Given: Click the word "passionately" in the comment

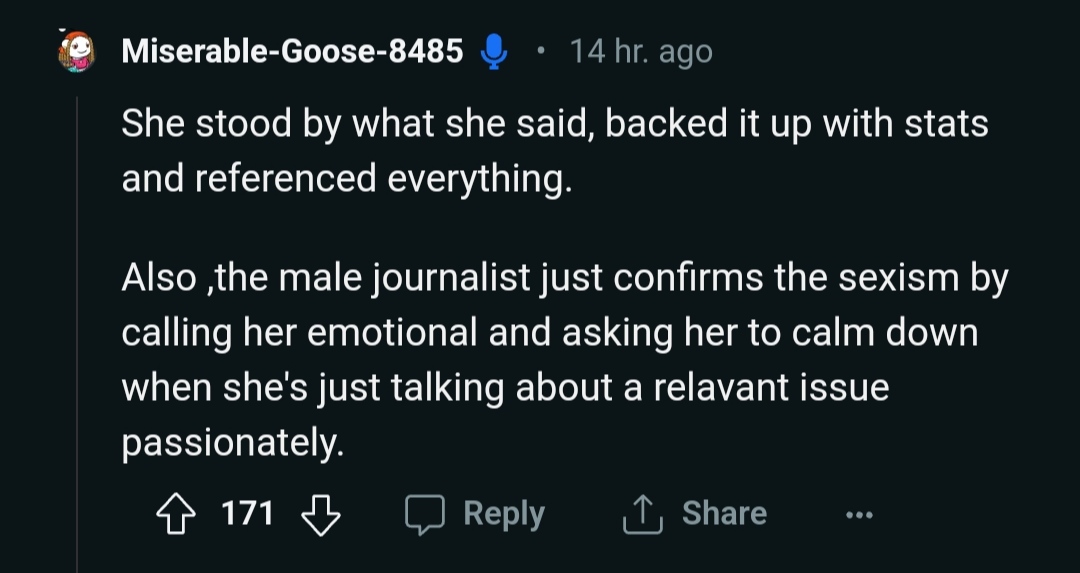Looking at the screenshot, I should pyautogui.click(x=232, y=442).
